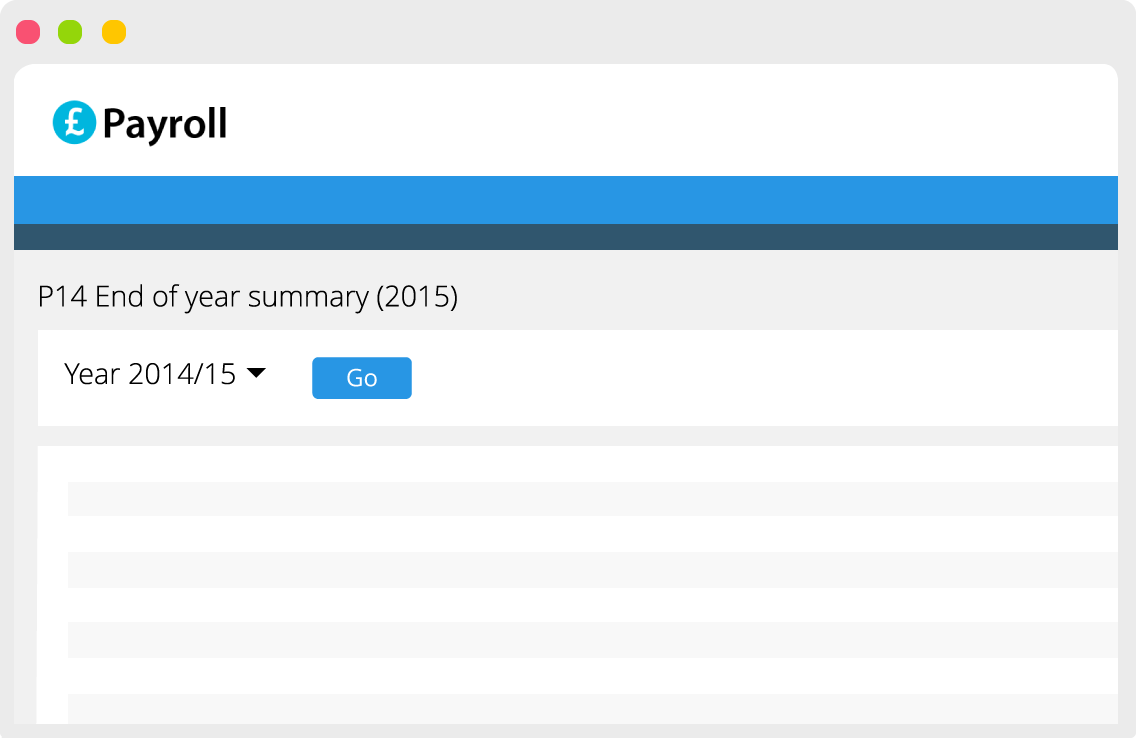Click the bright blue navigation bar

(x=565, y=199)
